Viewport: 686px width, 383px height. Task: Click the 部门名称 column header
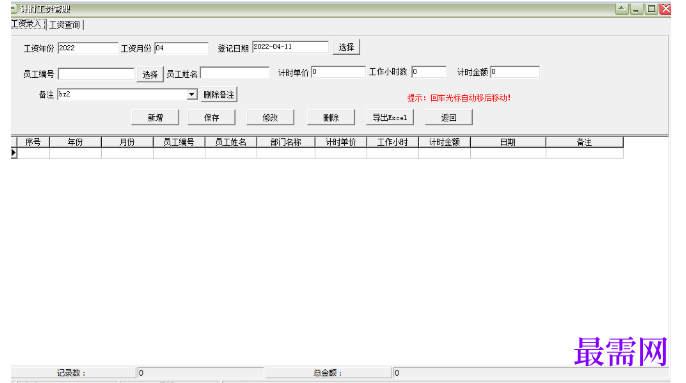pyautogui.click(x=286, y=142)
